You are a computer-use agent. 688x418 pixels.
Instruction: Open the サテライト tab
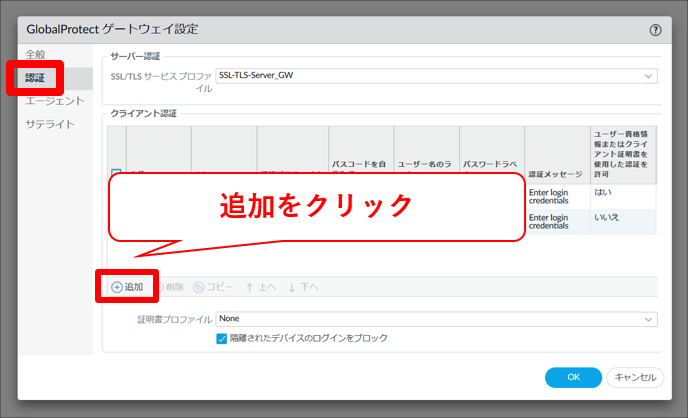(50, 124)
